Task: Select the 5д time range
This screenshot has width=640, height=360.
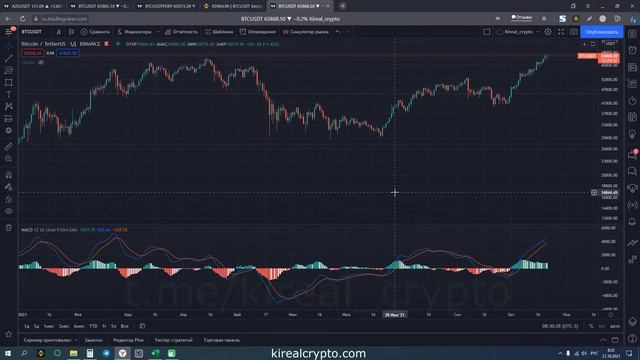Action: pos(36,326)
